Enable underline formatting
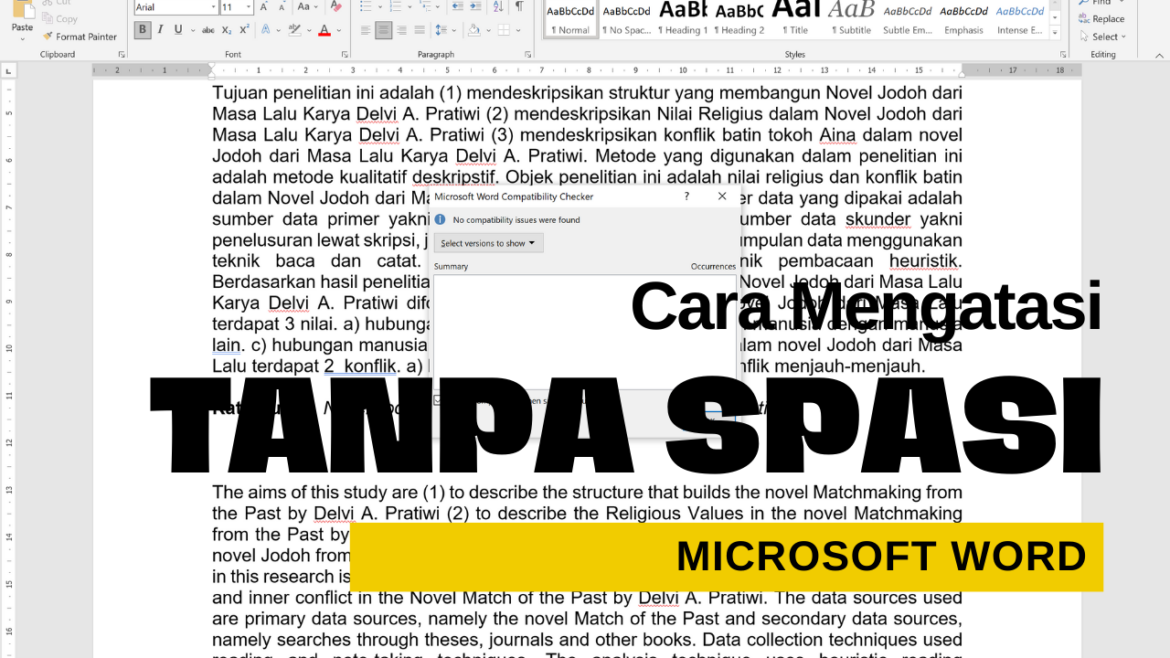 coord(179,29)
